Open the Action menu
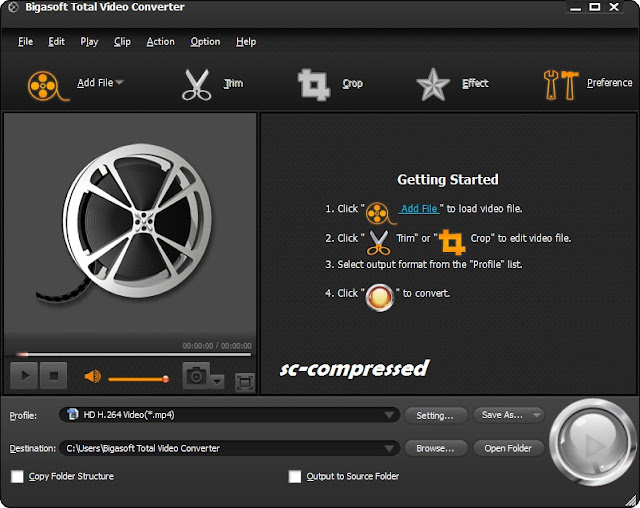The height and width of the screenshot is (508, 640). [x=160, y=42]
